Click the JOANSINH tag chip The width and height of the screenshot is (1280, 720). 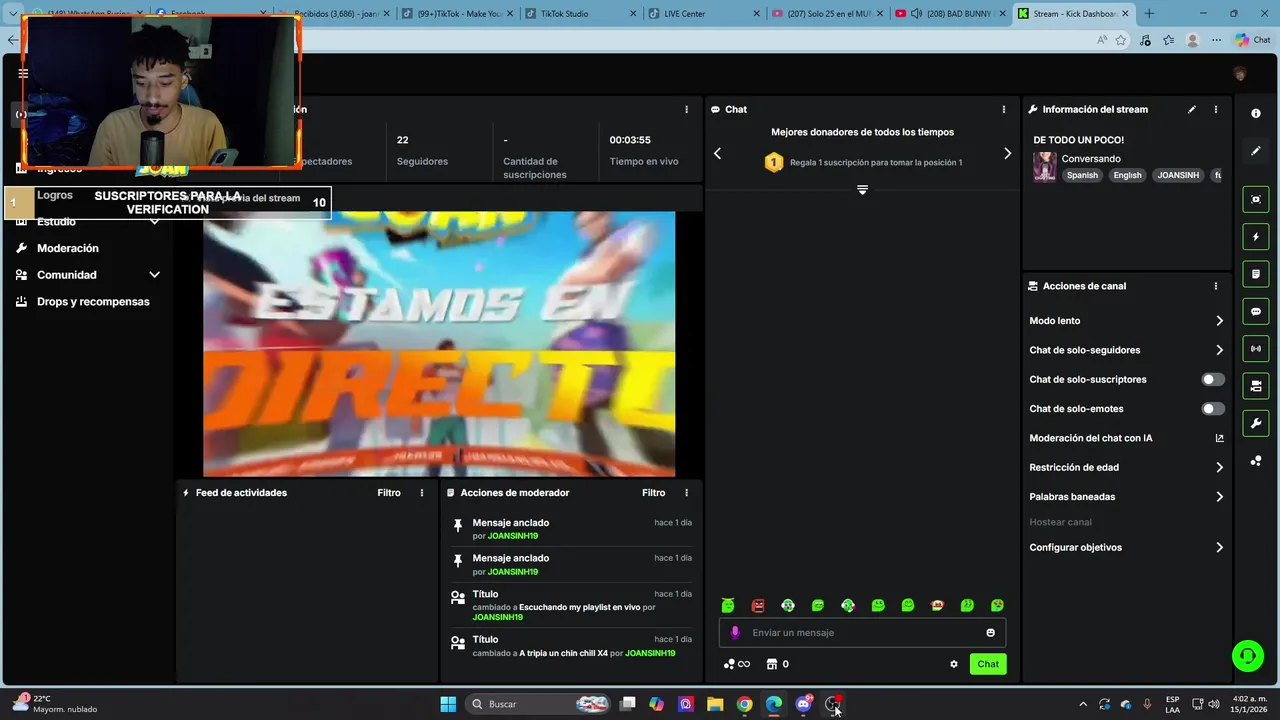[x=1178, y=175]
